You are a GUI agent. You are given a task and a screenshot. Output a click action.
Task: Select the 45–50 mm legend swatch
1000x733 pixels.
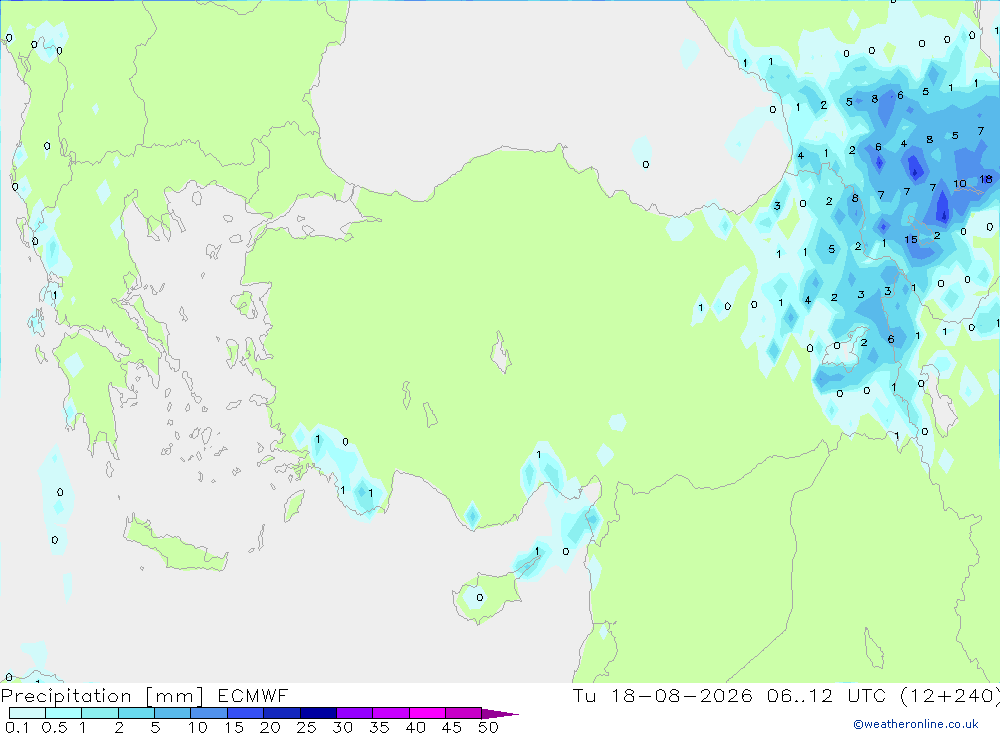[464, 713]
